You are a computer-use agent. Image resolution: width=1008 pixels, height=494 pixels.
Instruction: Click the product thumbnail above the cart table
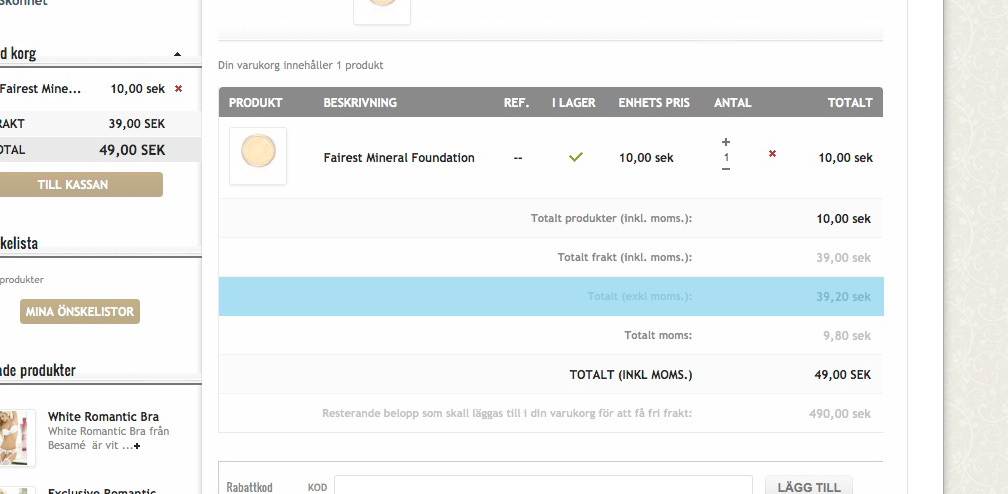[x=382, y=10]
